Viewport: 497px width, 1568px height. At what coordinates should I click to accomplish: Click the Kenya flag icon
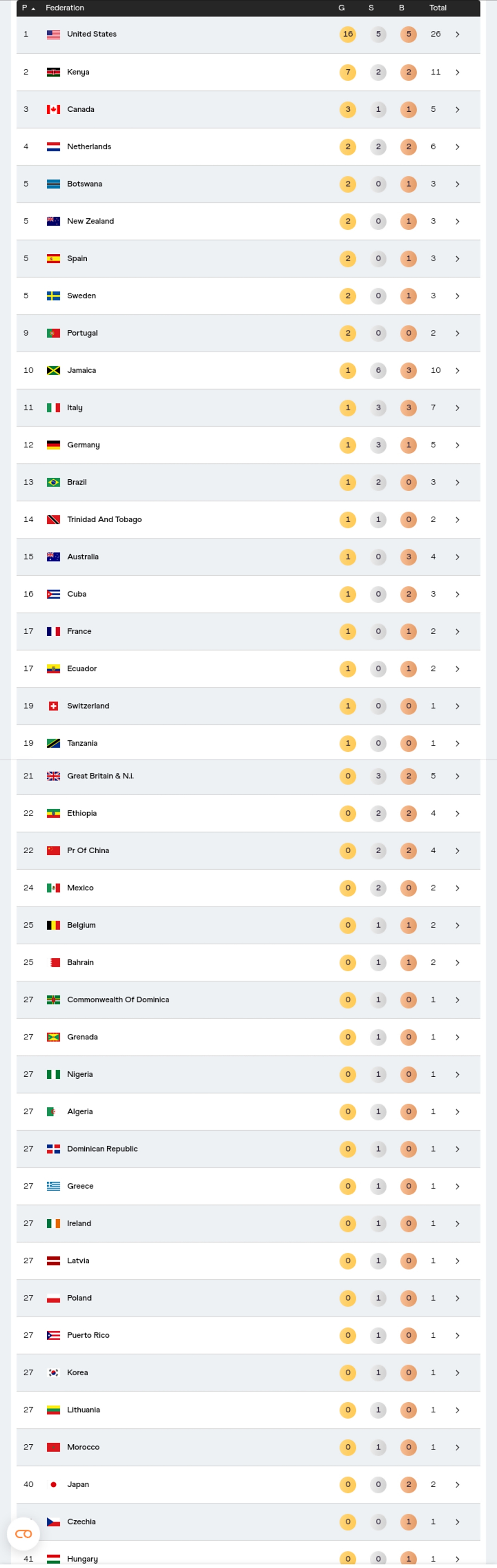pos(54,72)
